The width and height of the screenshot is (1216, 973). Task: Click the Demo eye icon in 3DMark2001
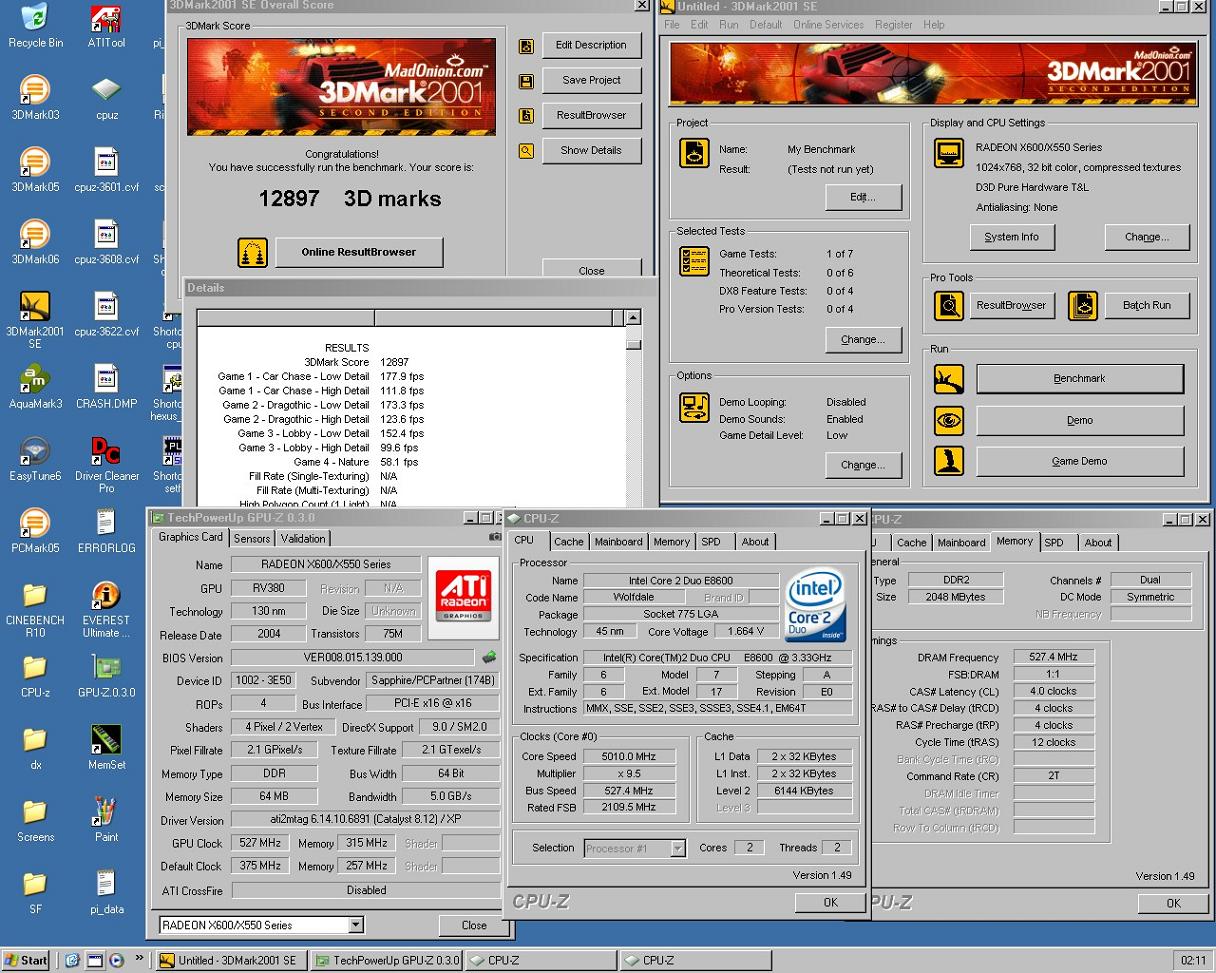coord(948,420)
